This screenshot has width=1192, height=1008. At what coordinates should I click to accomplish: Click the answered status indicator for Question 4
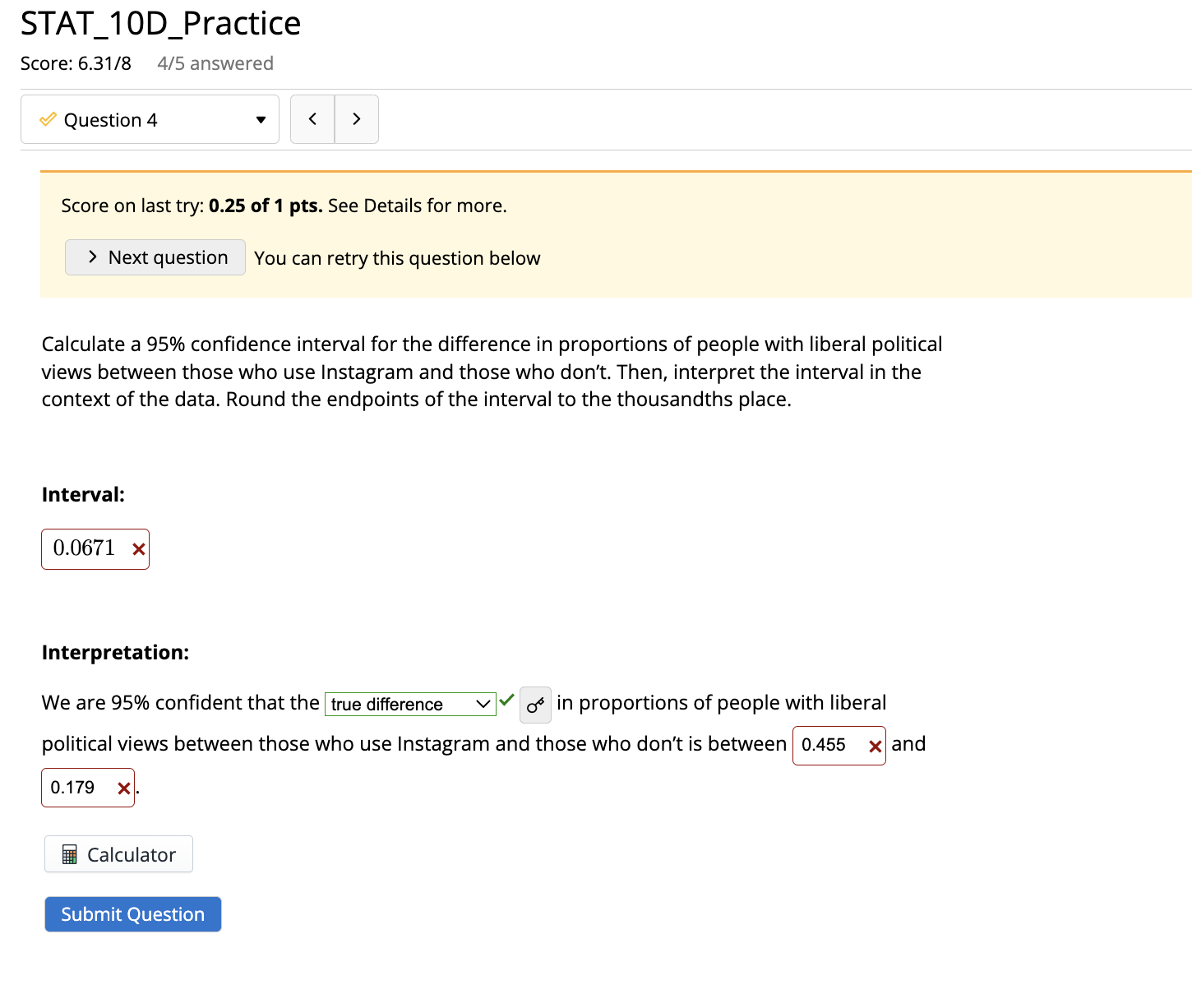tap(48, 119)
